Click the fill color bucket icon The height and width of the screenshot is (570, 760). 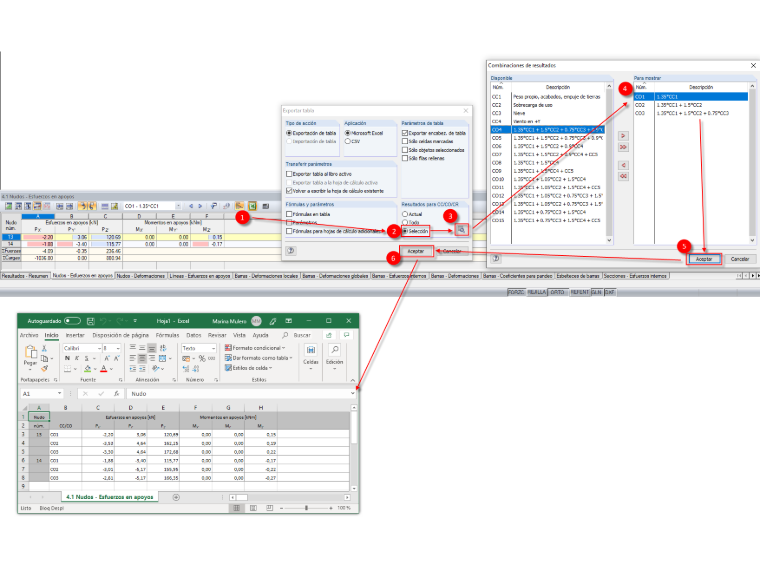click(x=88, y=369)
